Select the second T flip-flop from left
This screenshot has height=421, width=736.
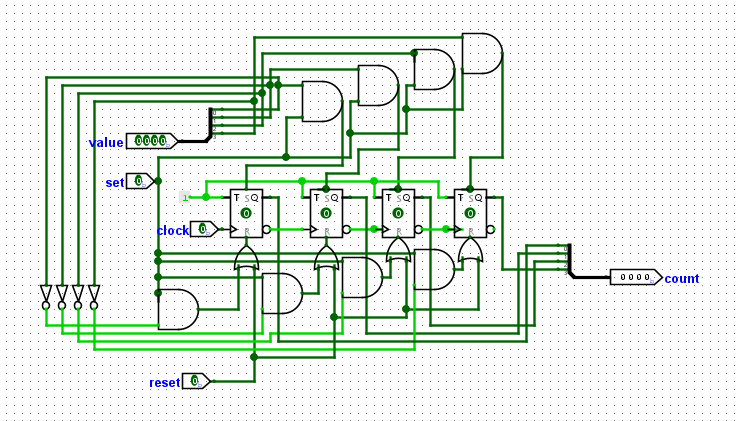326,214
